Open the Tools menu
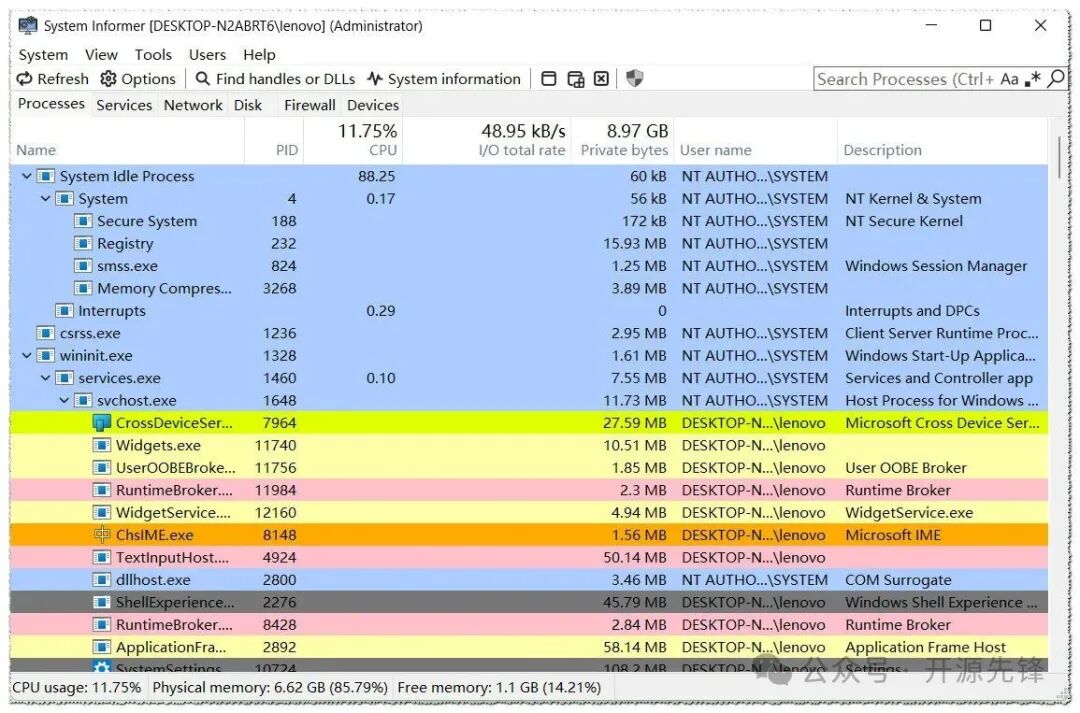The height and width of the screenshot is (713, 1080). coord(153,55)
